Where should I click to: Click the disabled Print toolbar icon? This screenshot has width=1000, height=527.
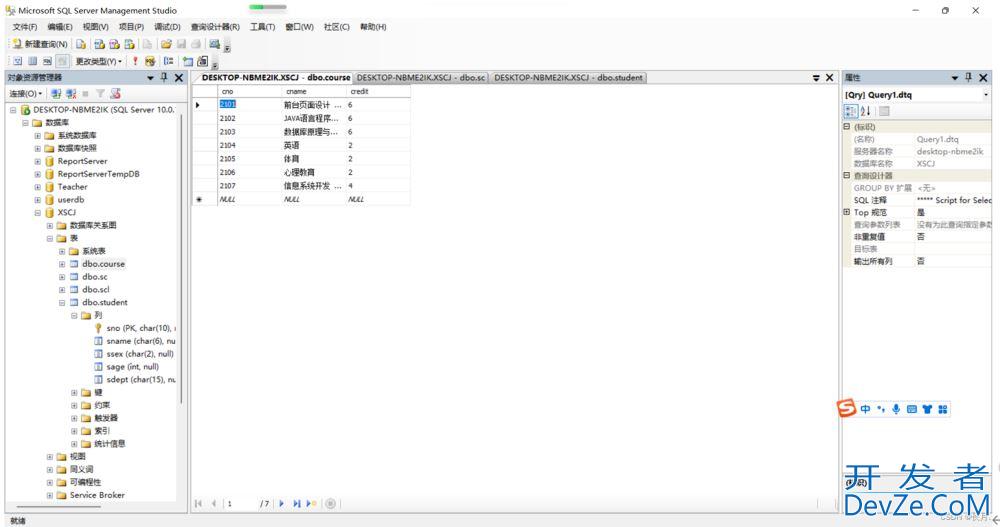pyautogui.click(x=196, y=44)
